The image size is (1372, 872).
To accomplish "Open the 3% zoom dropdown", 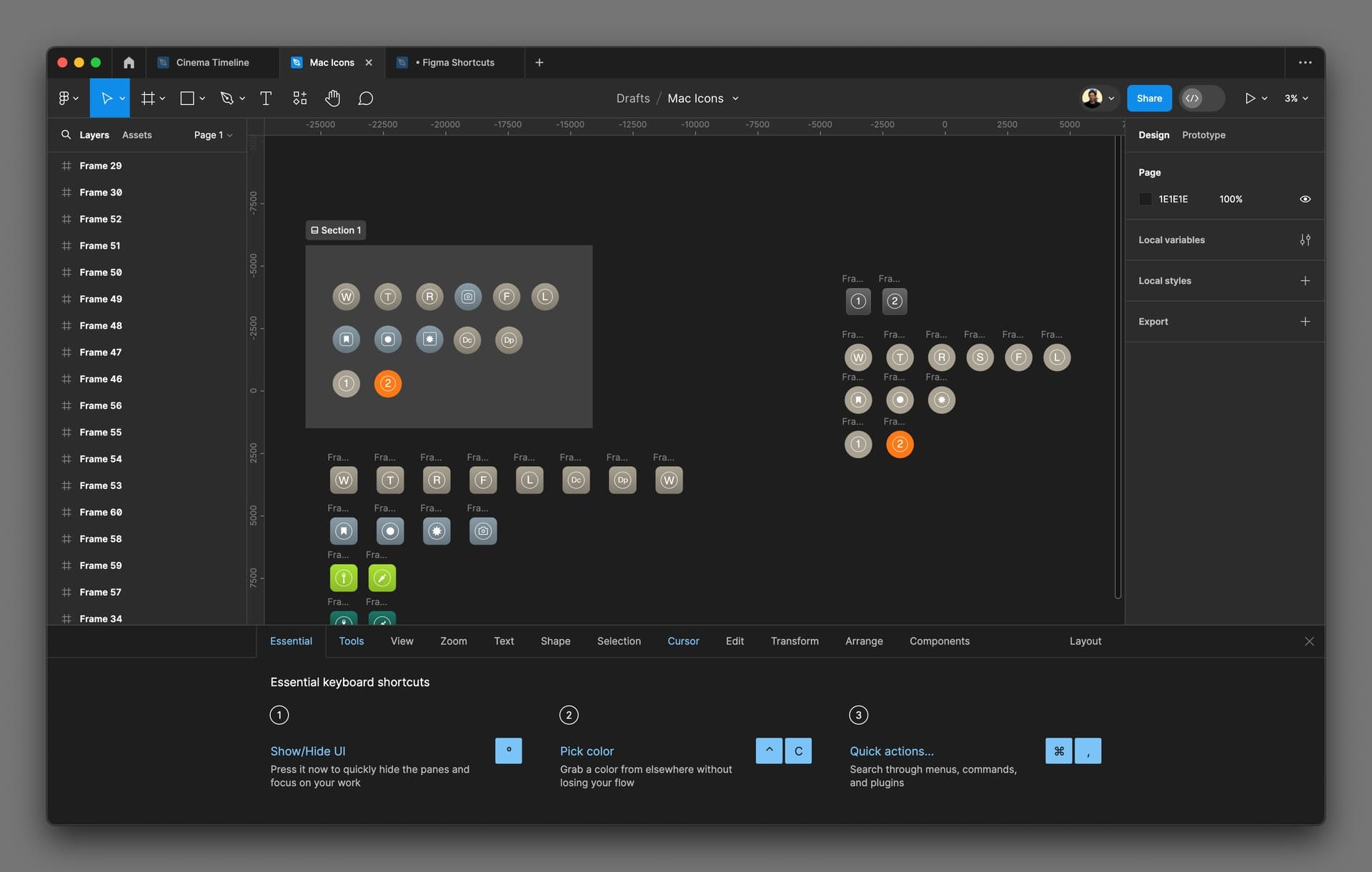I will coord(1296,99).
